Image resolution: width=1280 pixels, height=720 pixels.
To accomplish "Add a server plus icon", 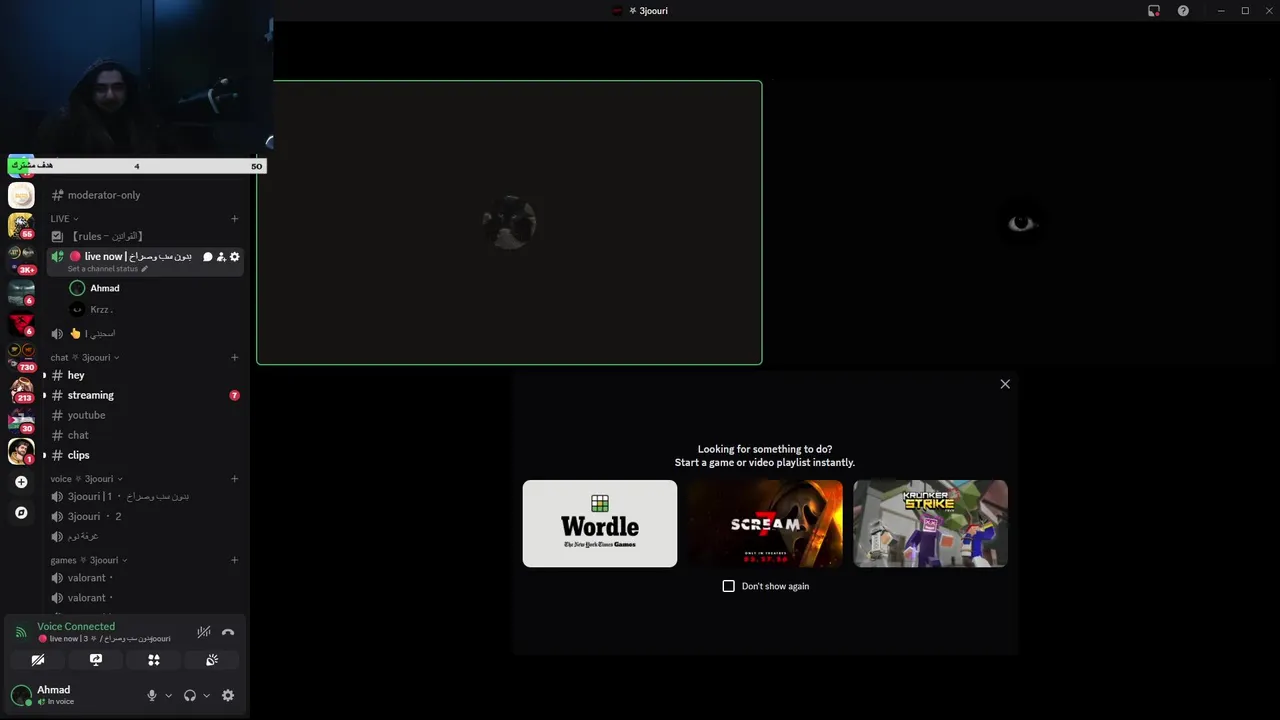I will pyautogui.click(x=21, y=482).
